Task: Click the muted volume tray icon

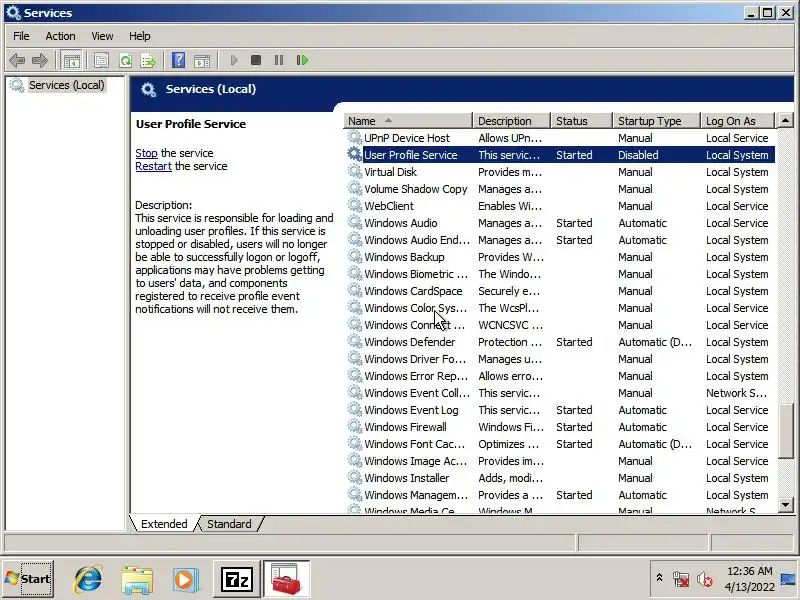Action: point(705,579)
